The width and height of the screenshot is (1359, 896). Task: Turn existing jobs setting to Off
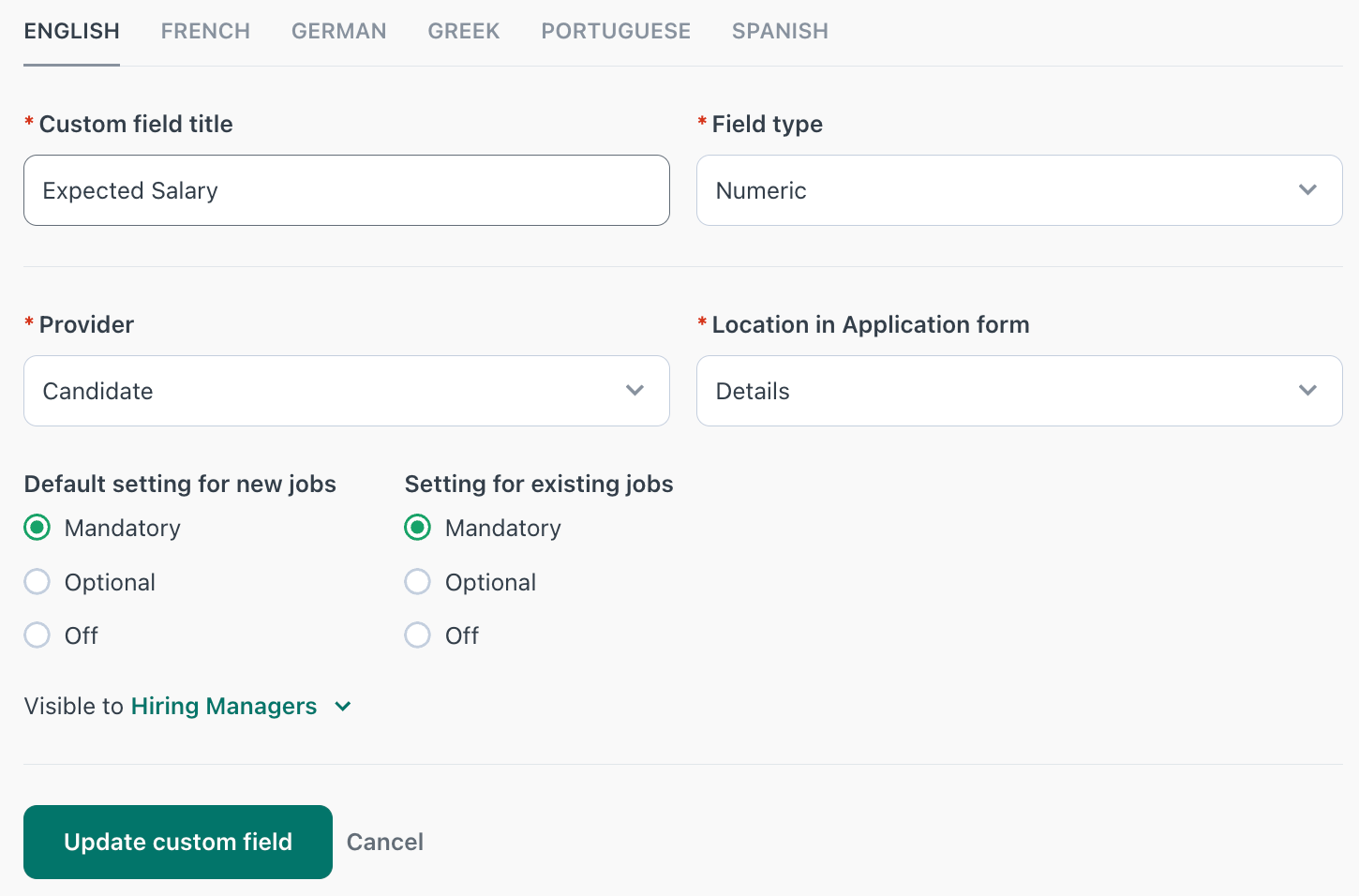pos(418,635)
